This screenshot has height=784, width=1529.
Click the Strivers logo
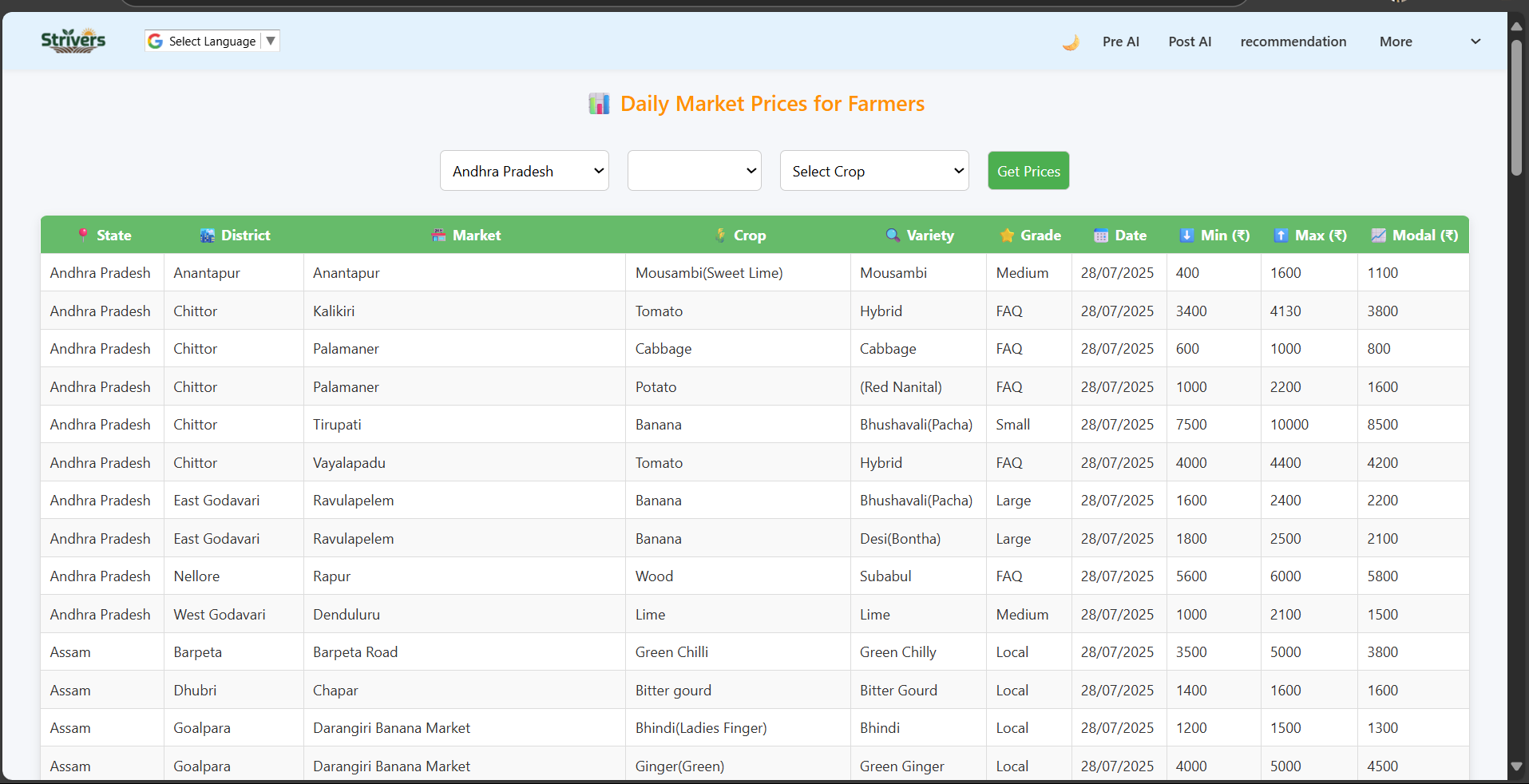coord(73,40)
